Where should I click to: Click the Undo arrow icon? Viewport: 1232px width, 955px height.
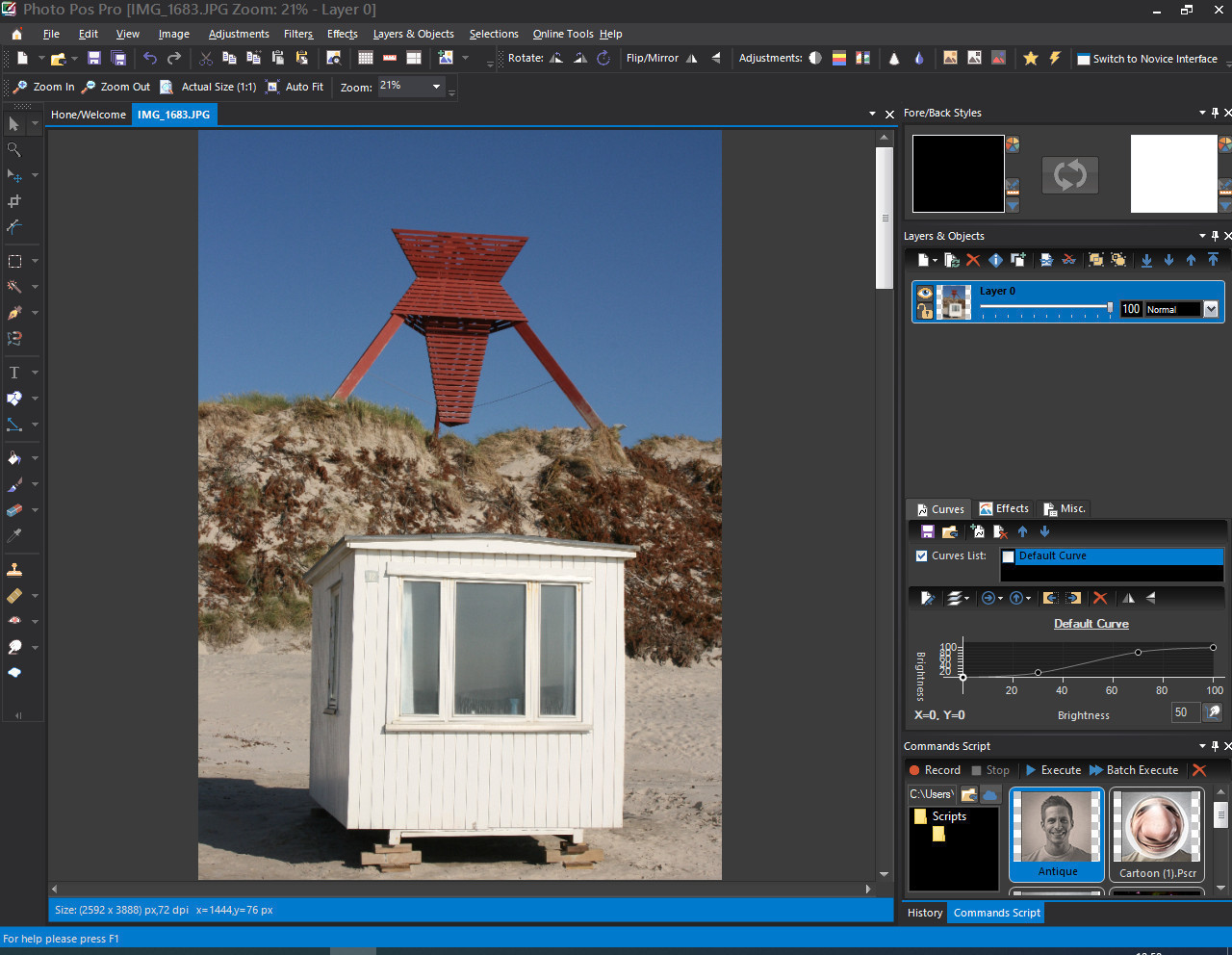[150, 59]
